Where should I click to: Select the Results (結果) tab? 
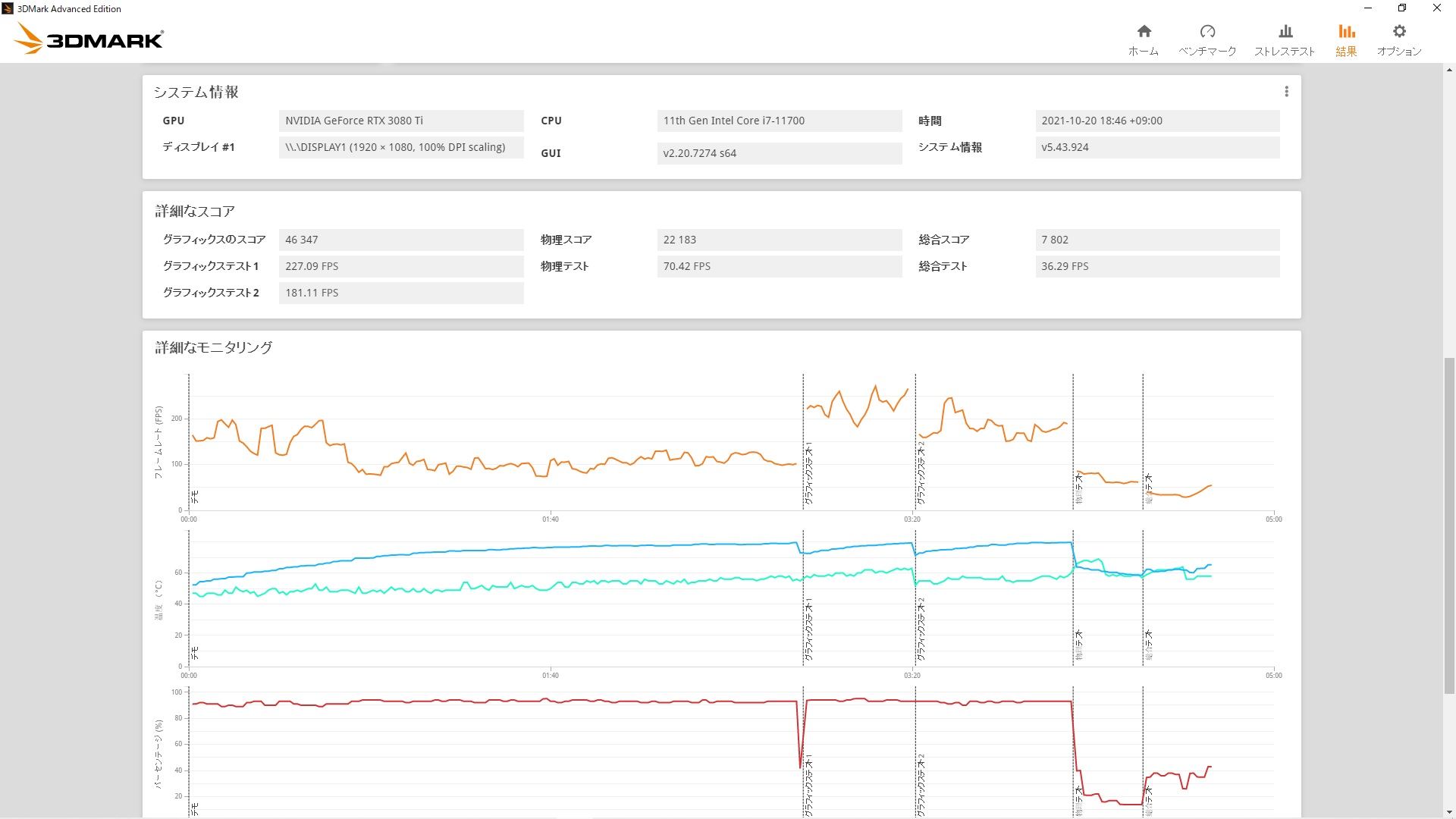[1346, 39]
